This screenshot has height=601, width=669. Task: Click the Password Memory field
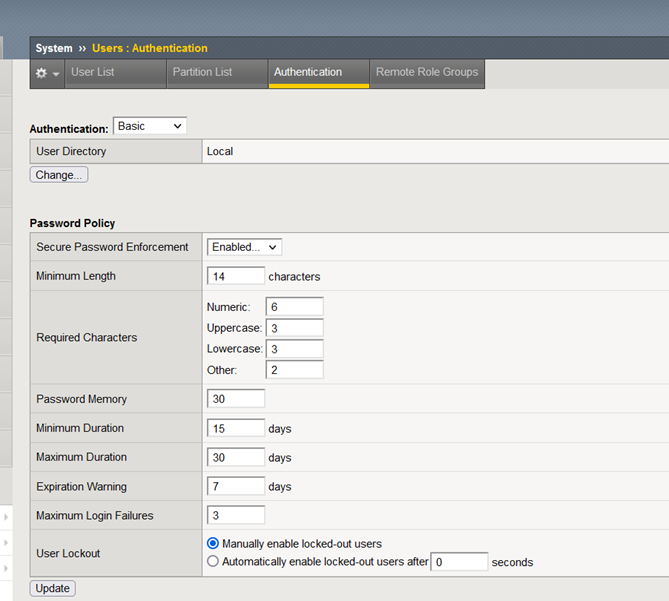pos(236,399)
